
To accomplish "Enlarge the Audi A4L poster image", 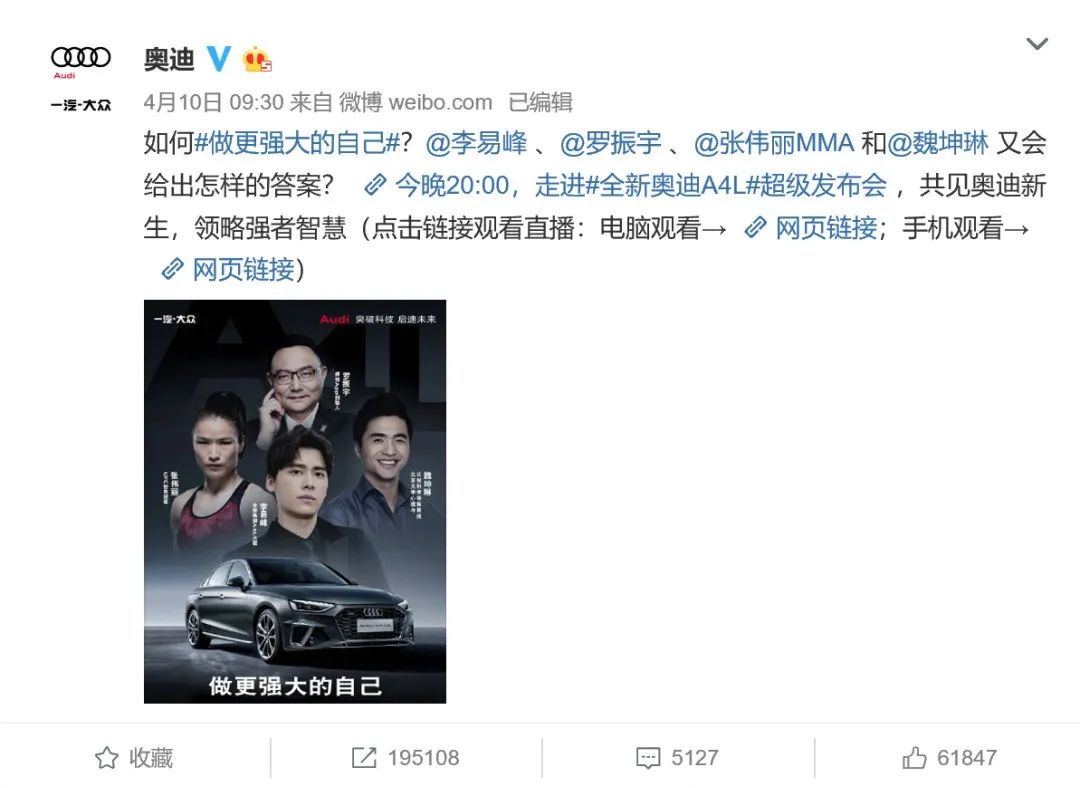I will point(295,501).
